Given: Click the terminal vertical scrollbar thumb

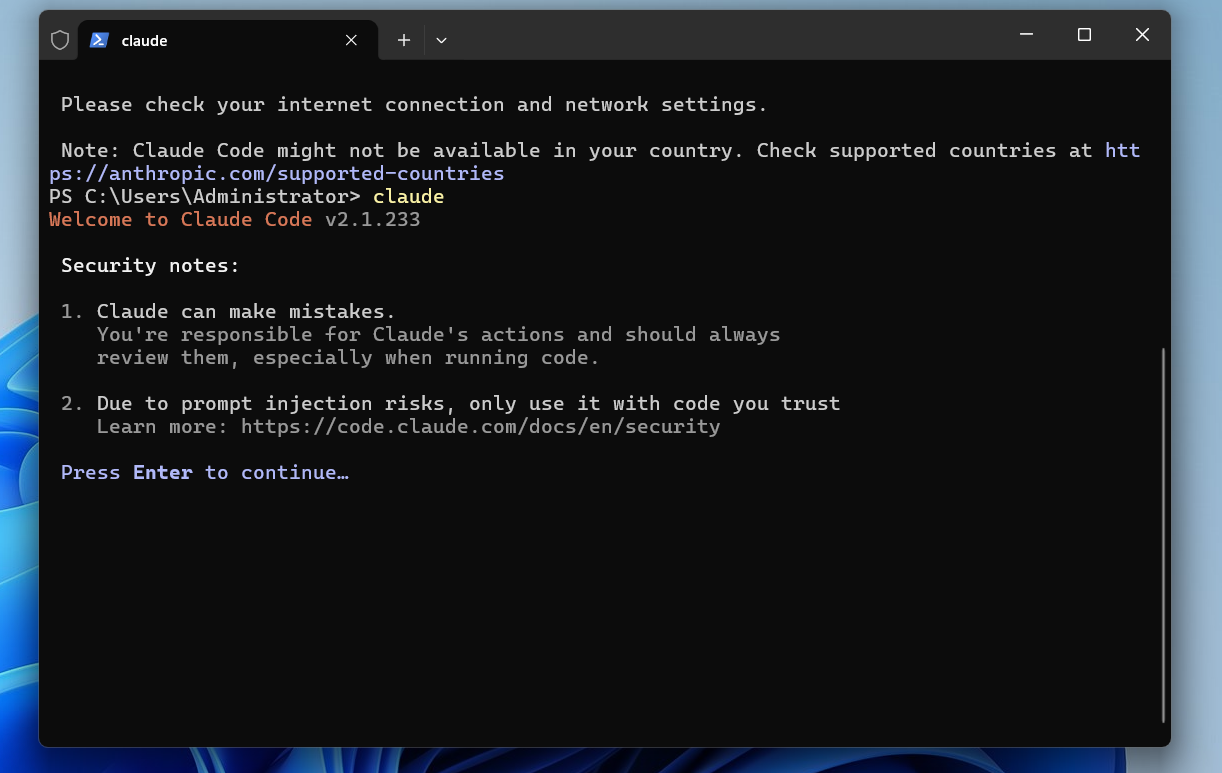Looking at the screenshot, I should (1164, 535).
